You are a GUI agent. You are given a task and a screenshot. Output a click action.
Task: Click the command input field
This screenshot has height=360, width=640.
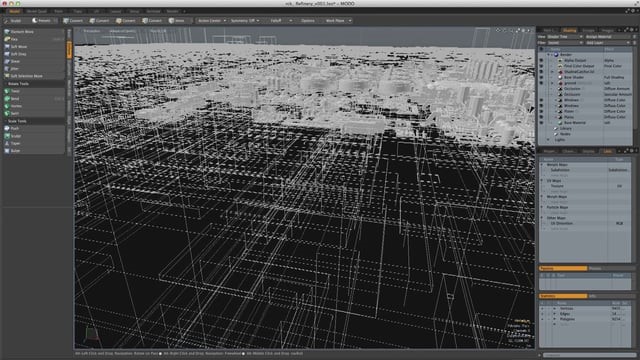(589, 355)
